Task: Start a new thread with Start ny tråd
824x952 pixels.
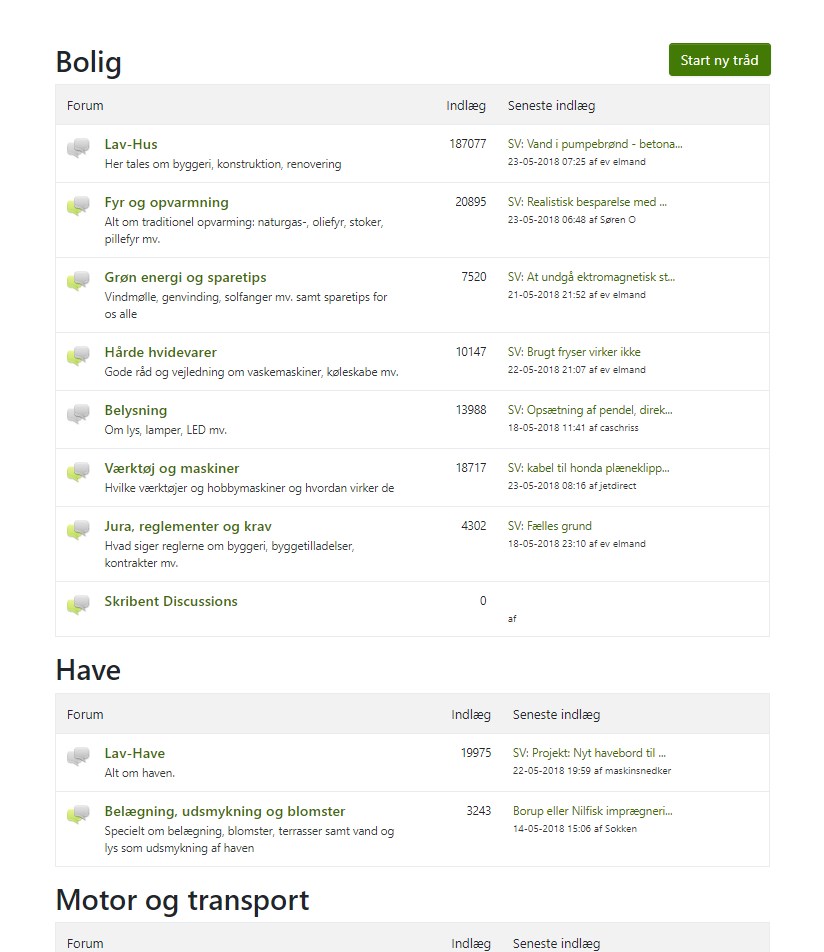Action: tap(720, 60)
